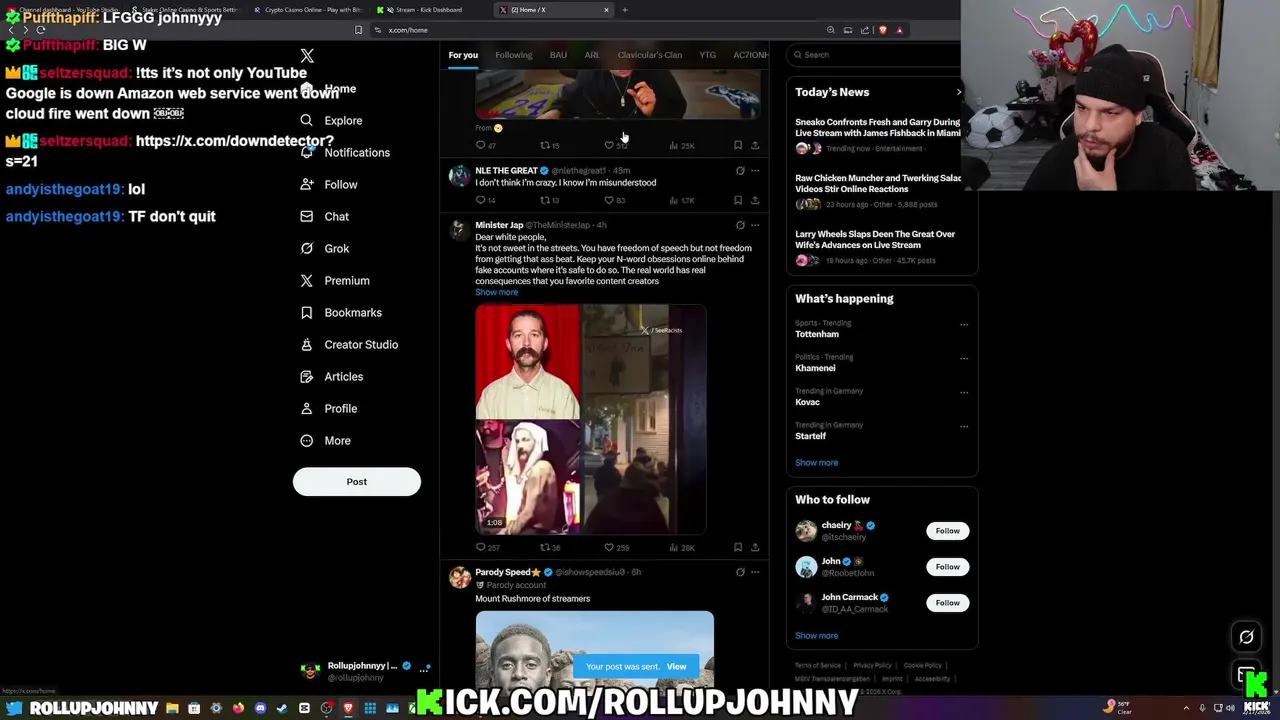Open Grok in the sidebar

(x=324, y=248)
